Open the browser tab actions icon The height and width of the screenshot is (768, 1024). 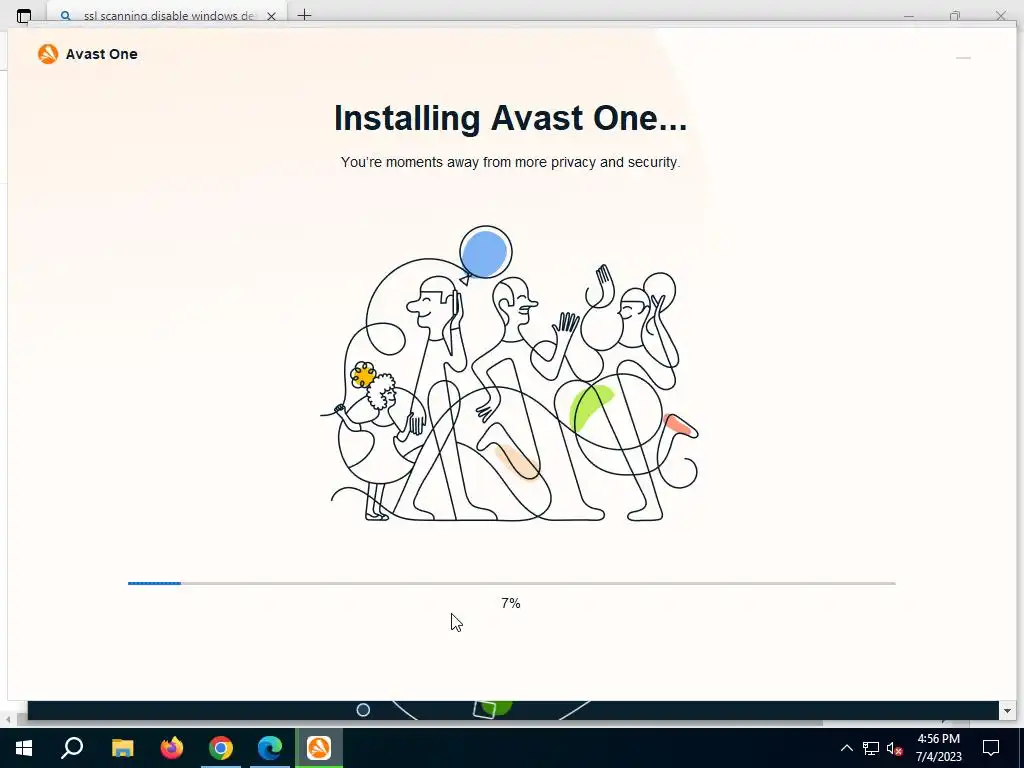(24, 16)
